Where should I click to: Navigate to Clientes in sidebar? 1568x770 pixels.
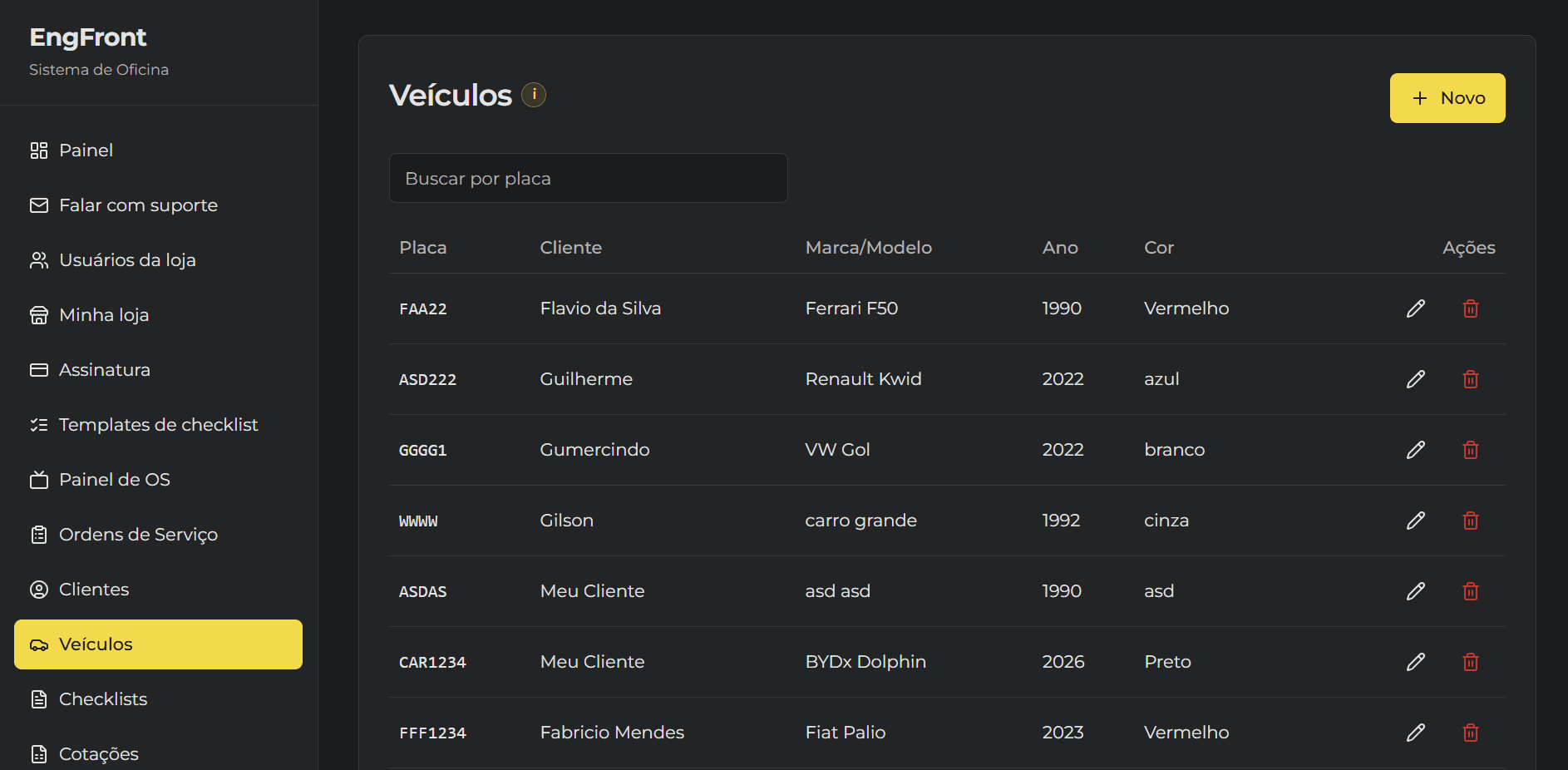pyautogui.click(x=93, y=590)
